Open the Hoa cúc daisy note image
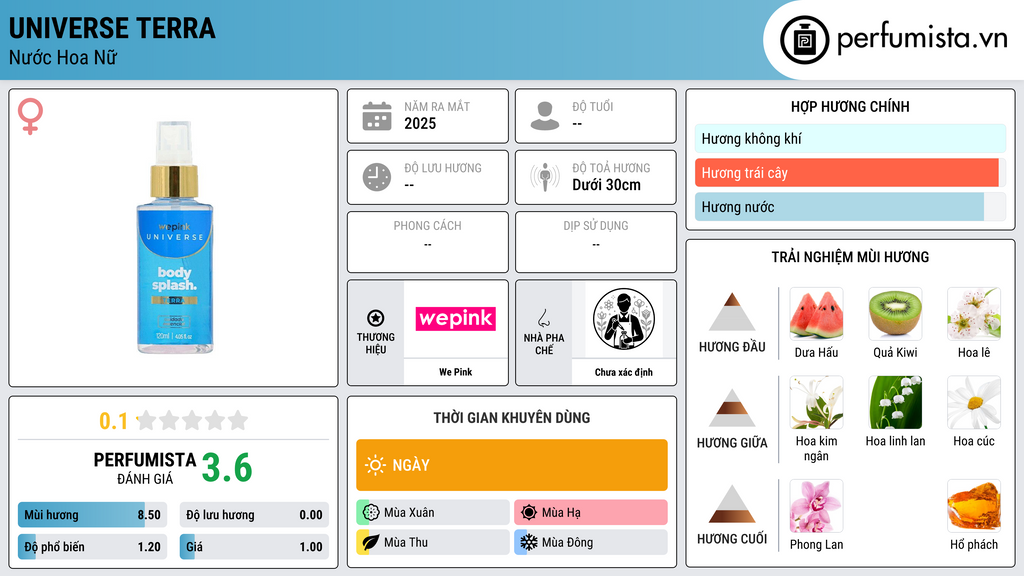 pyautogui.click(x=974, y=402)
